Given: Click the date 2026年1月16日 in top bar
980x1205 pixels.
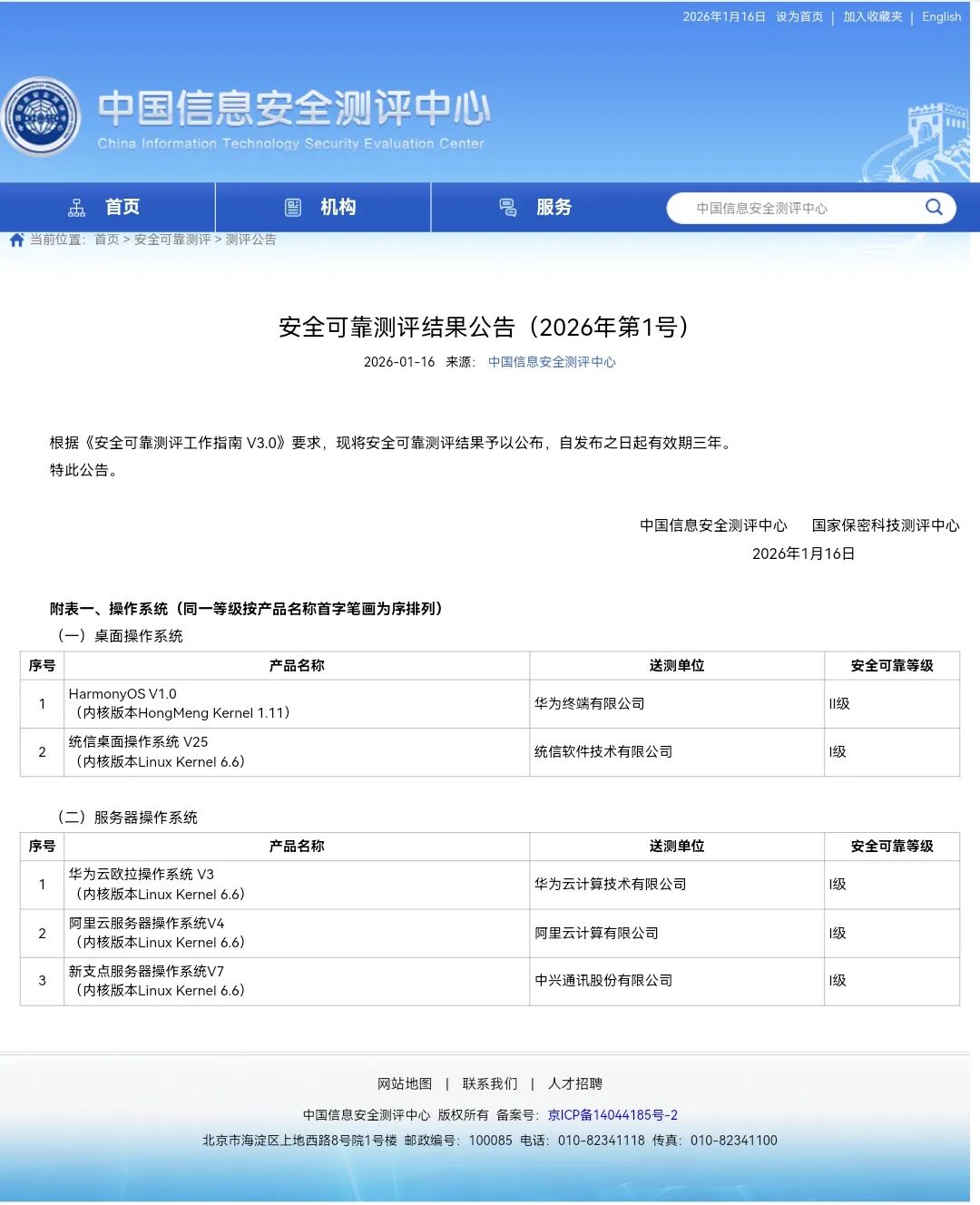Looking at the screenshot, I should (724, 16).
